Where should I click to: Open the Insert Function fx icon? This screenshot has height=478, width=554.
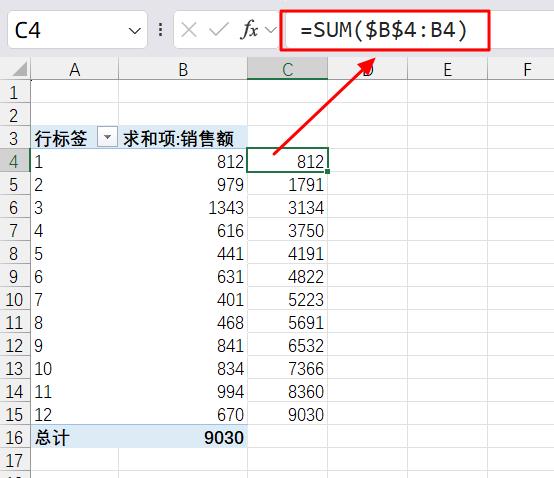pos(249,30)
